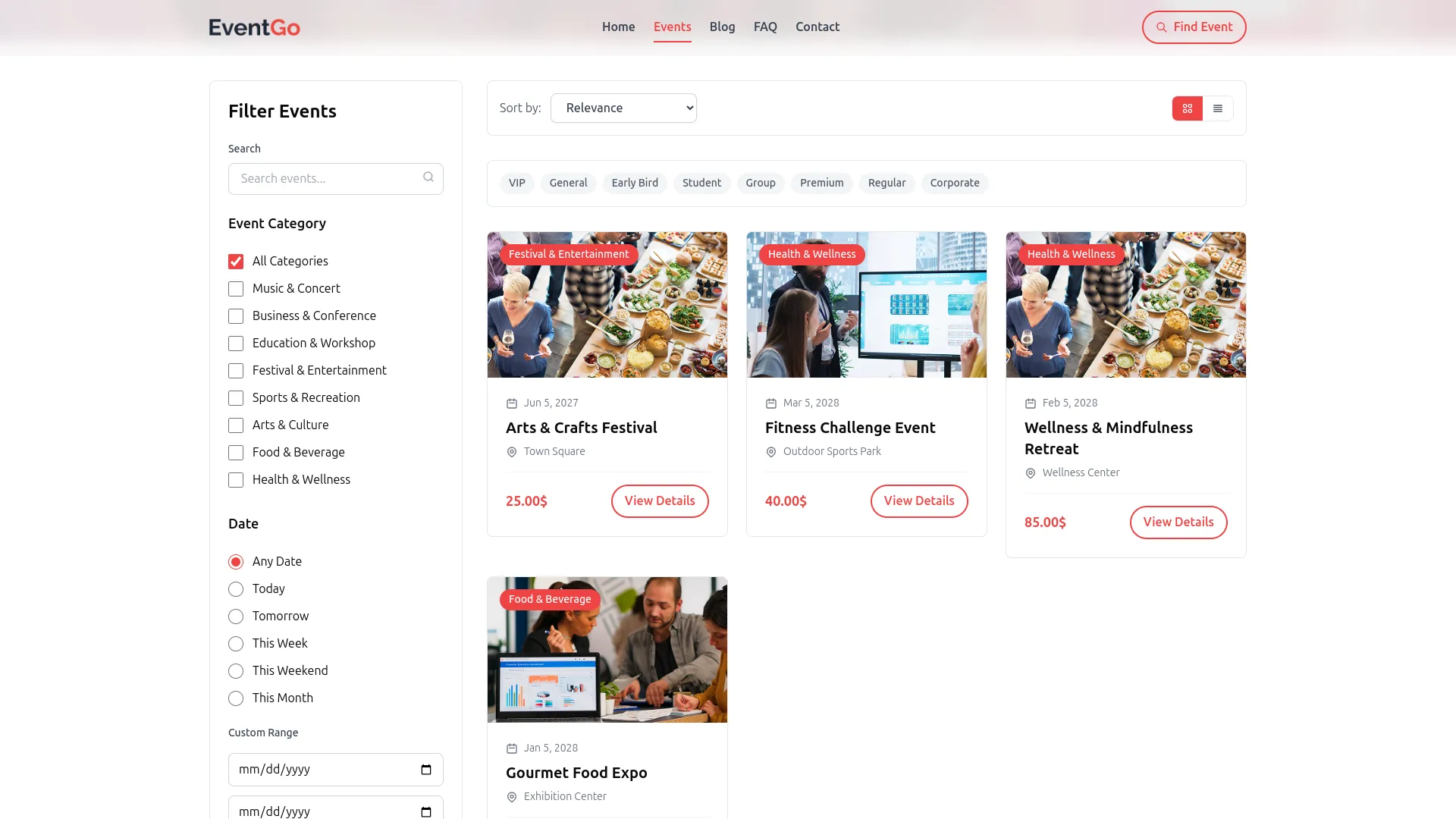Viewport: 1456px width, 819px height.
Task: Click the Festival & Entertainment badge on card
Action: click(569, 255)
